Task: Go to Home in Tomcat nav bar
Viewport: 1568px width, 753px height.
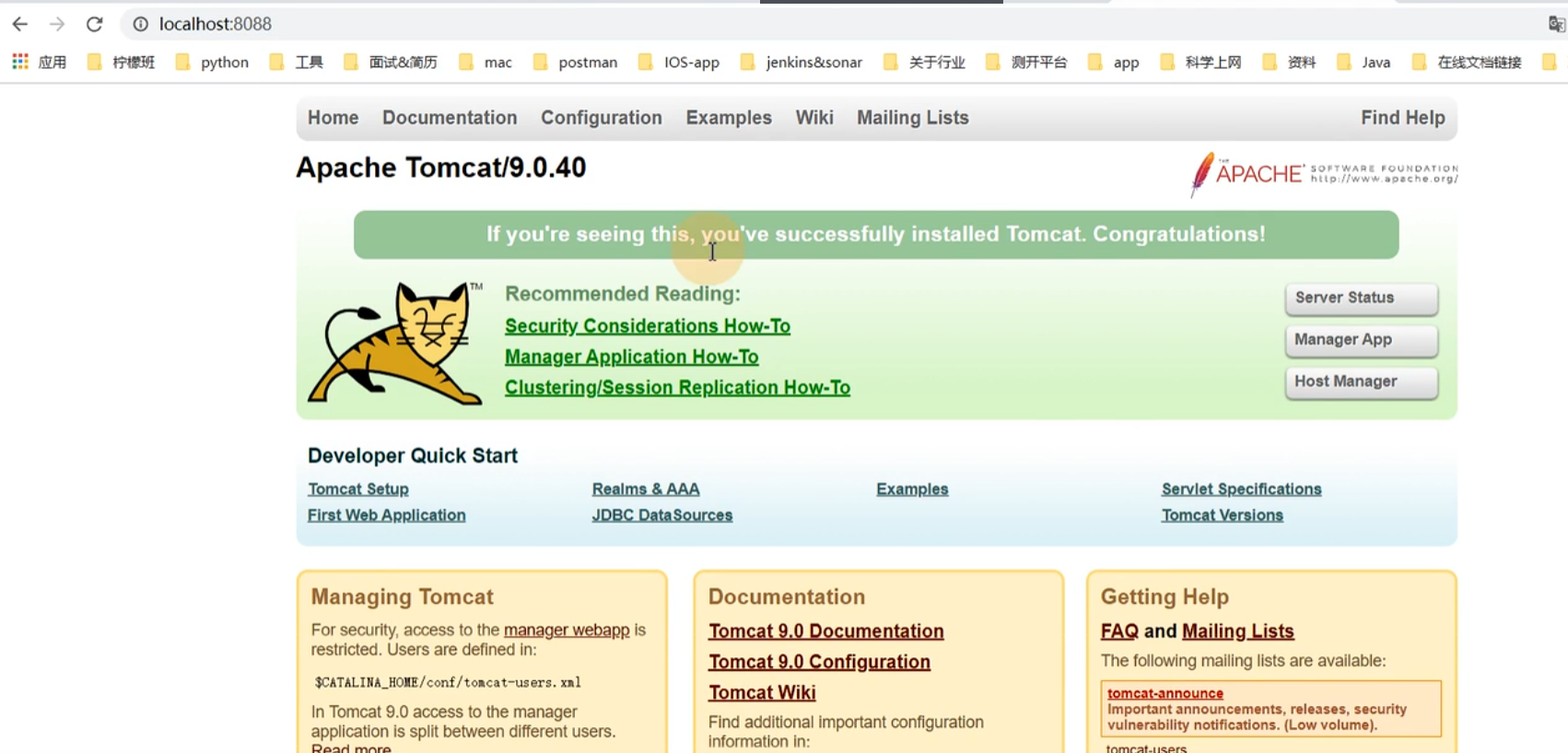Action: pos(333,118)
